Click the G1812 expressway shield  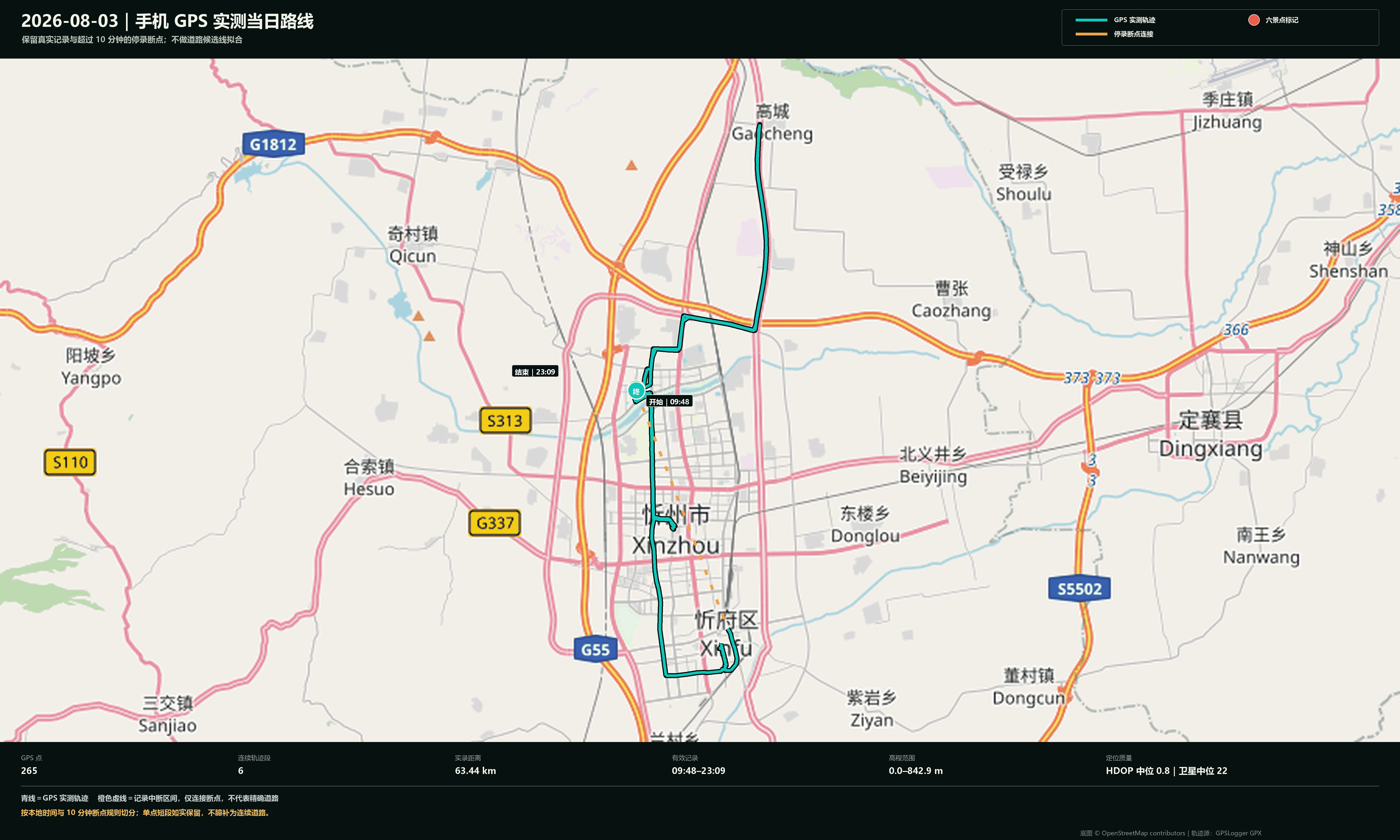tap(273, 144)
